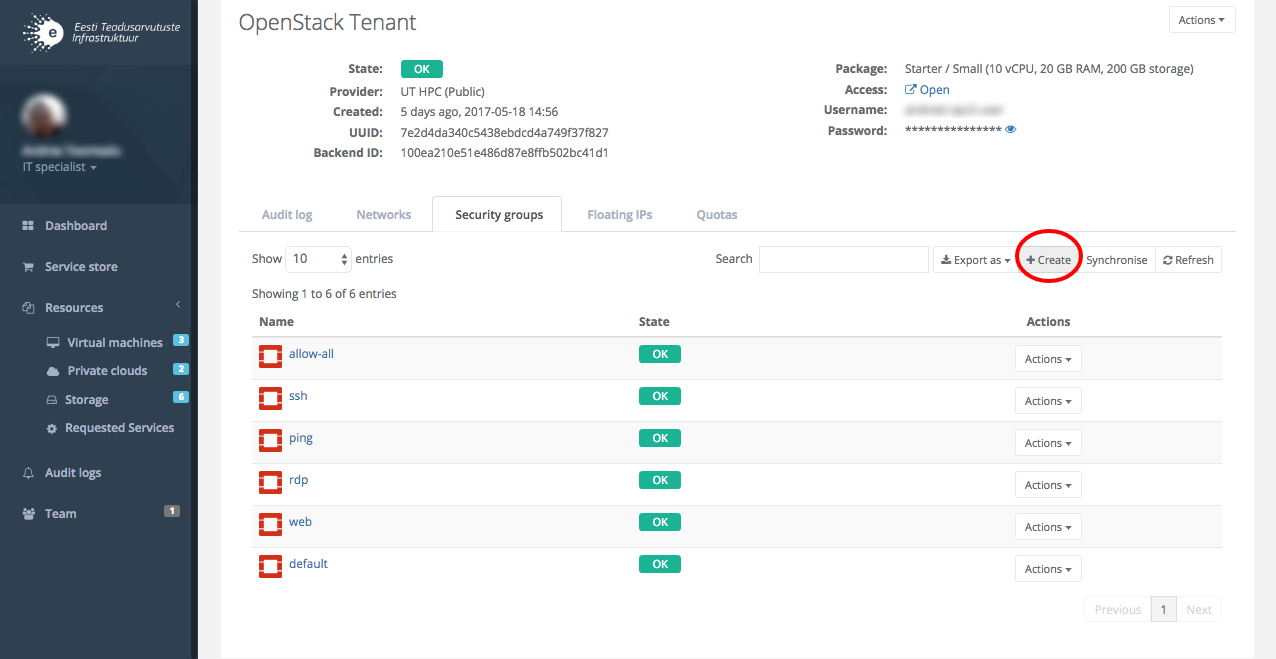1276x659 pixels.
Task: Open the Actions dropdown for allow-all
Action: coord(1048,359)
